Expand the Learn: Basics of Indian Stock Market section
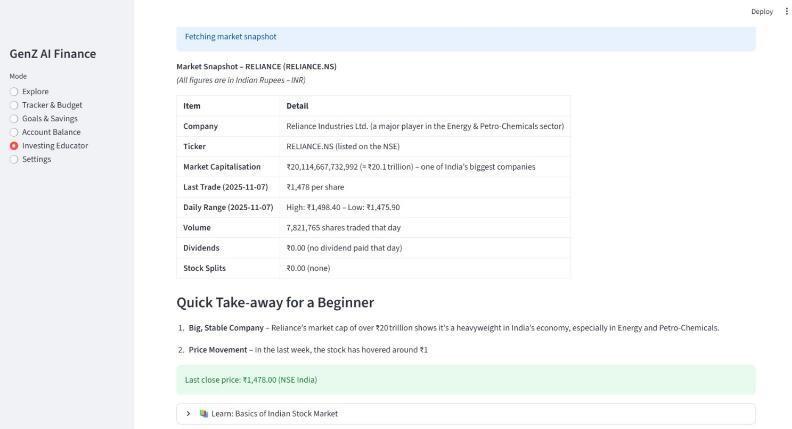The height and width of the screenshot is (429, 792). [466, 413]
